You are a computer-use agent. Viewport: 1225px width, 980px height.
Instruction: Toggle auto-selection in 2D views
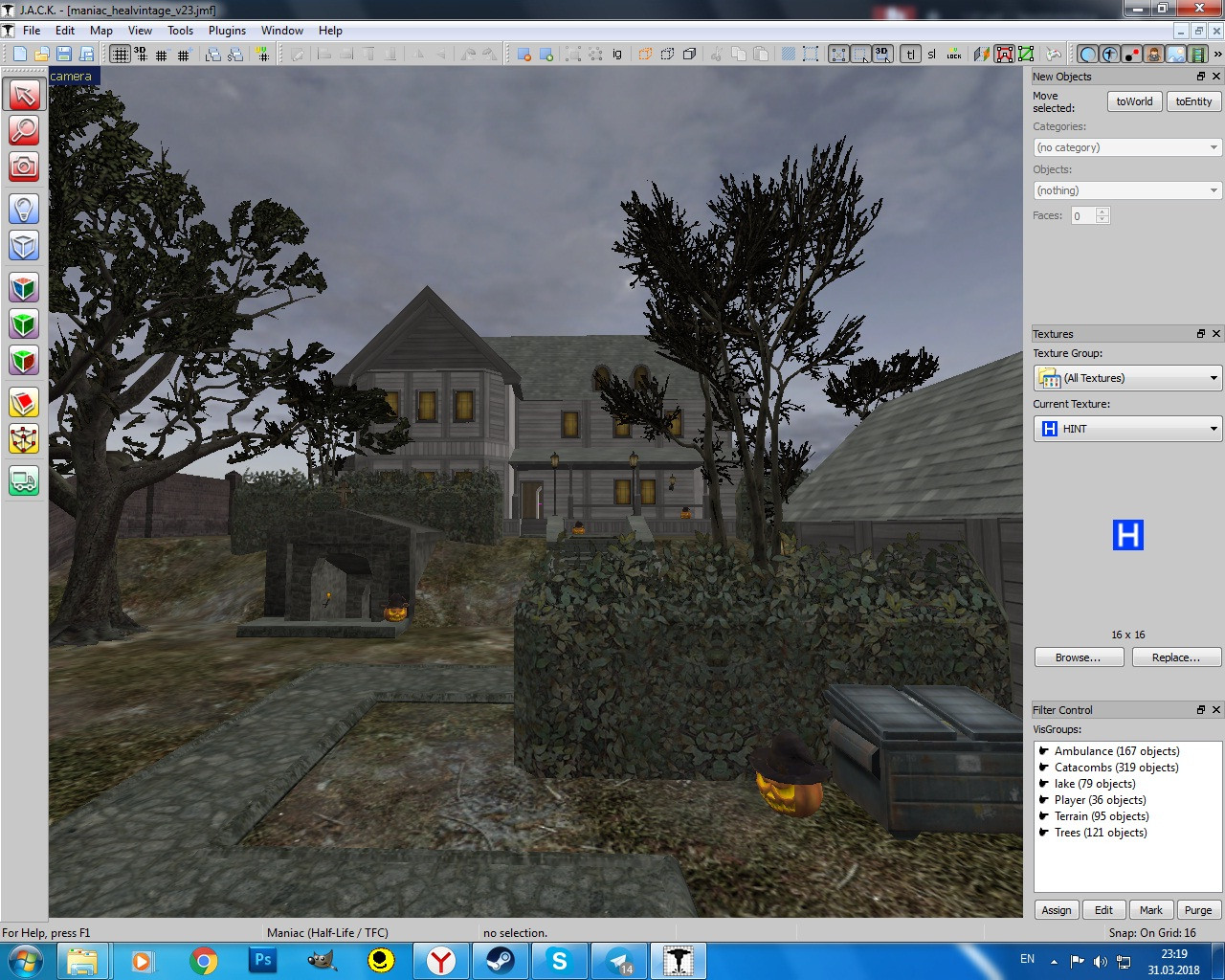point(860,54)
